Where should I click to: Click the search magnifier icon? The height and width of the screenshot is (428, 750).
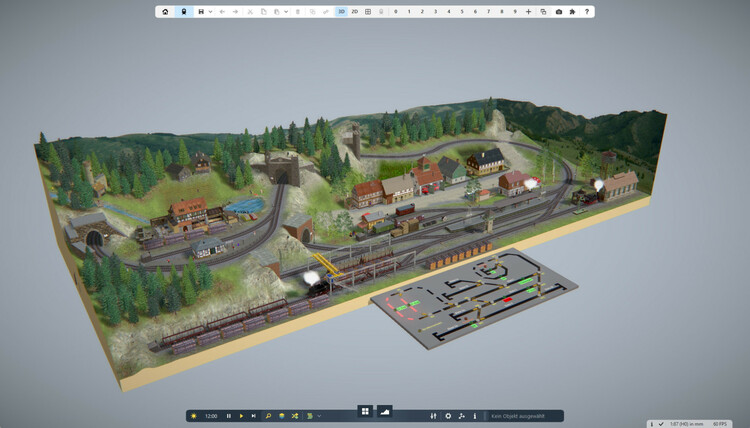(x=268, y=416)
